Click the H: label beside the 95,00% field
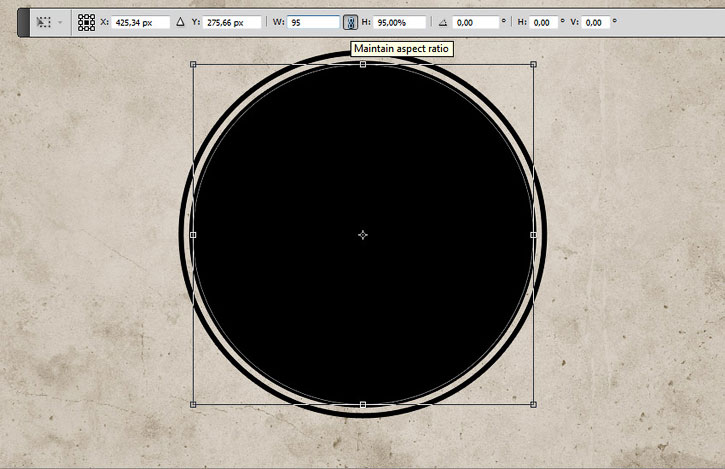This screenshot has width=725, height=469. [x=366, y=22]
